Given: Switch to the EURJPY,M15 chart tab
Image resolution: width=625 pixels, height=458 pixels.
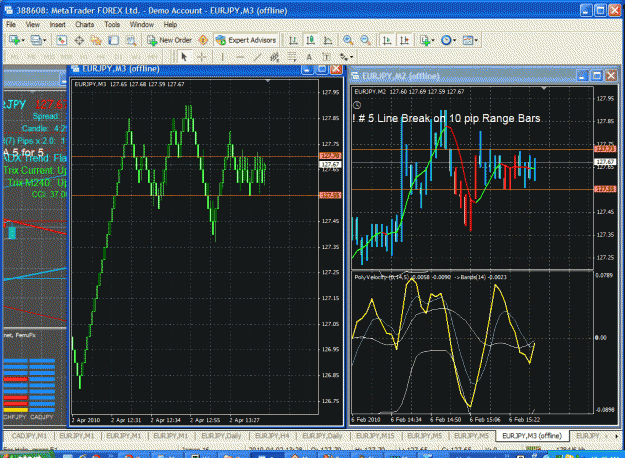Looking at the screenshot, I should pyautogui.click(x=375, y=436).
